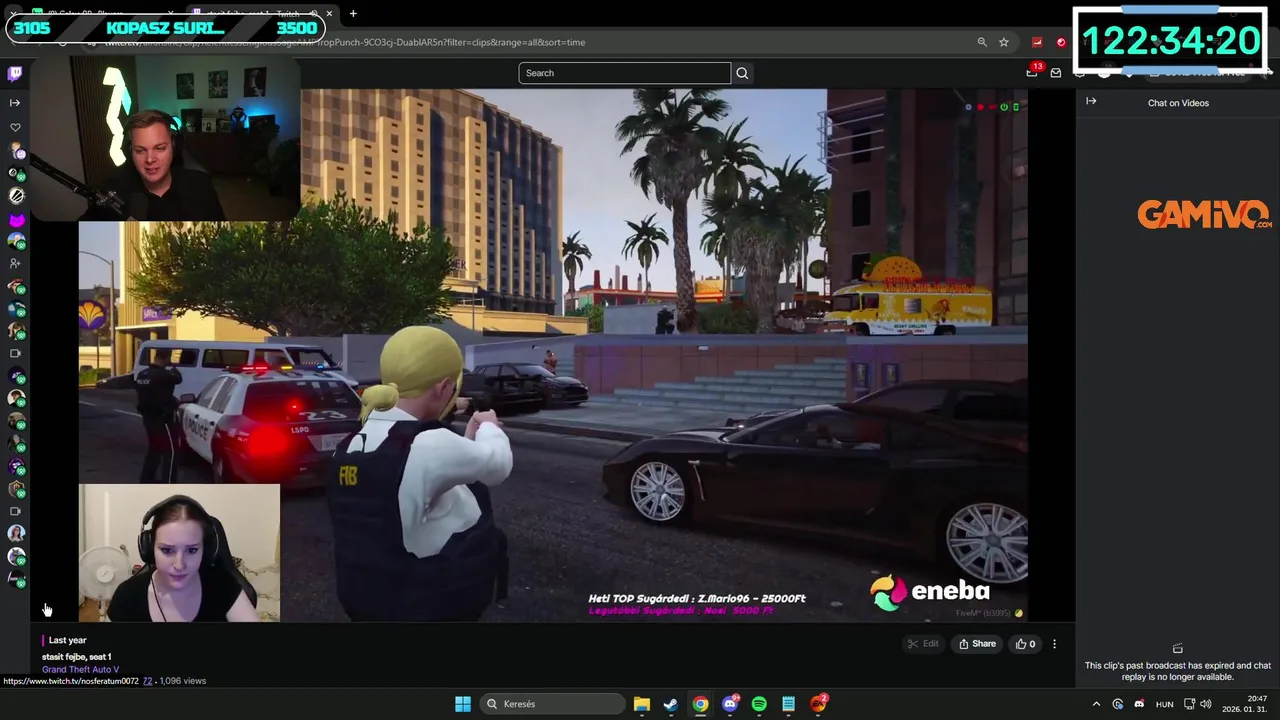1280x720 pixels.
Task: Open the whispers envelope icon
Action: point(1055,73)
